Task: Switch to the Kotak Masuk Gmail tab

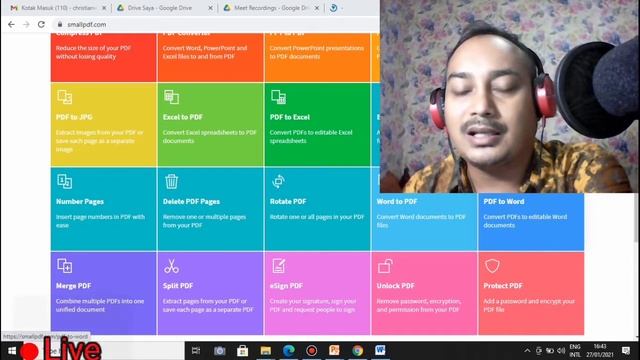Action: point(56,8)
